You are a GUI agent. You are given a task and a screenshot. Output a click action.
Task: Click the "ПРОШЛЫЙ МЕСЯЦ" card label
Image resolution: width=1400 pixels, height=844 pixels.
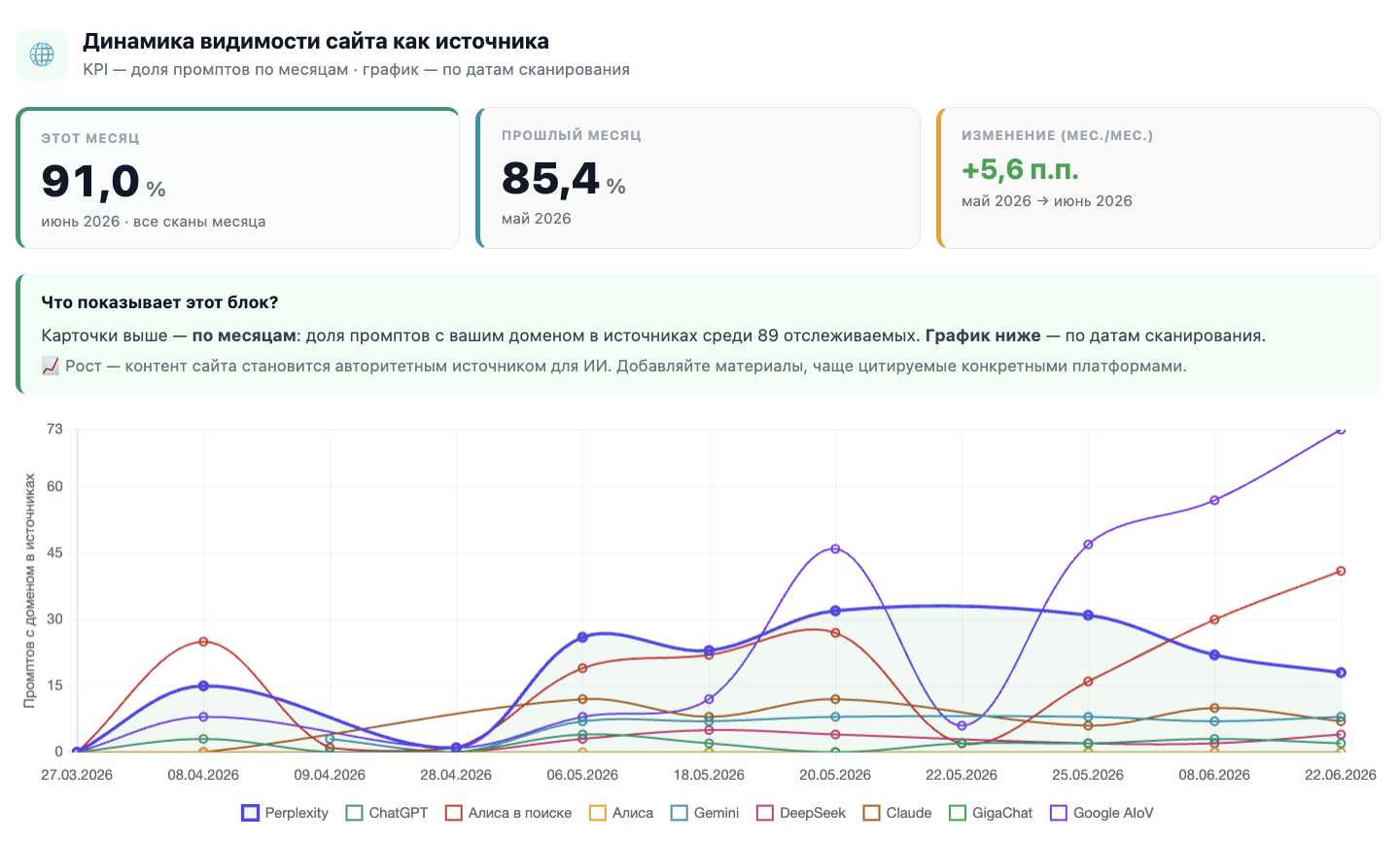tap(572, 135)
